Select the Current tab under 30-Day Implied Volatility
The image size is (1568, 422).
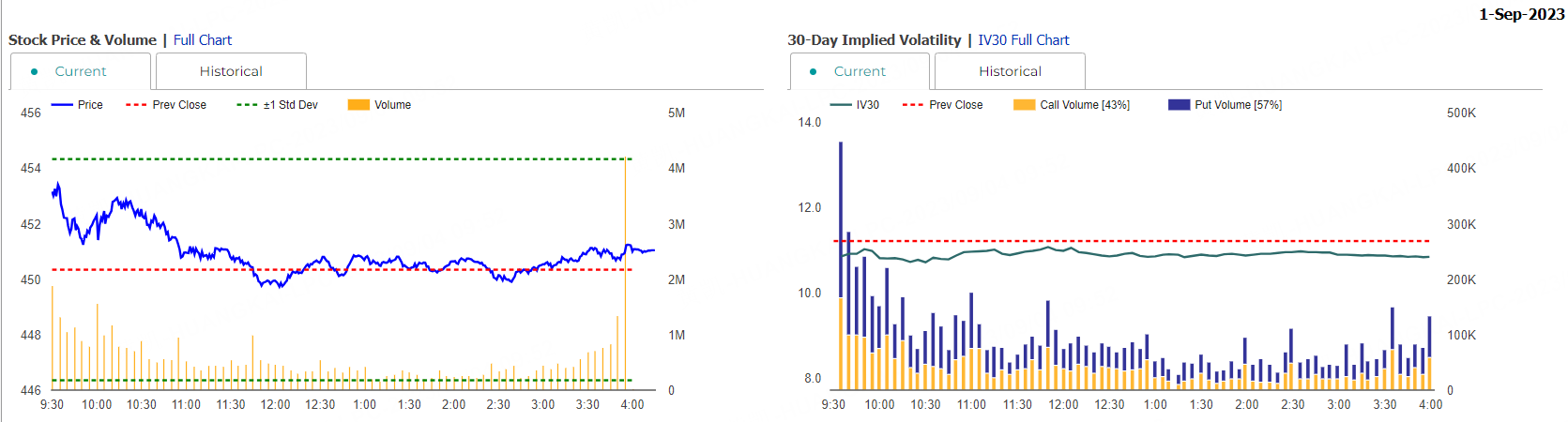(860, 71)
